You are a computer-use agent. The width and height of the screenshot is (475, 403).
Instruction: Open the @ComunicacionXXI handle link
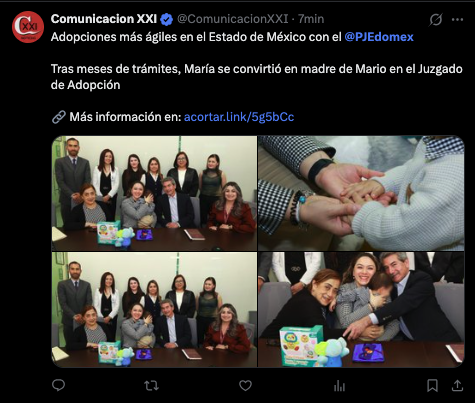pos(232,19)
